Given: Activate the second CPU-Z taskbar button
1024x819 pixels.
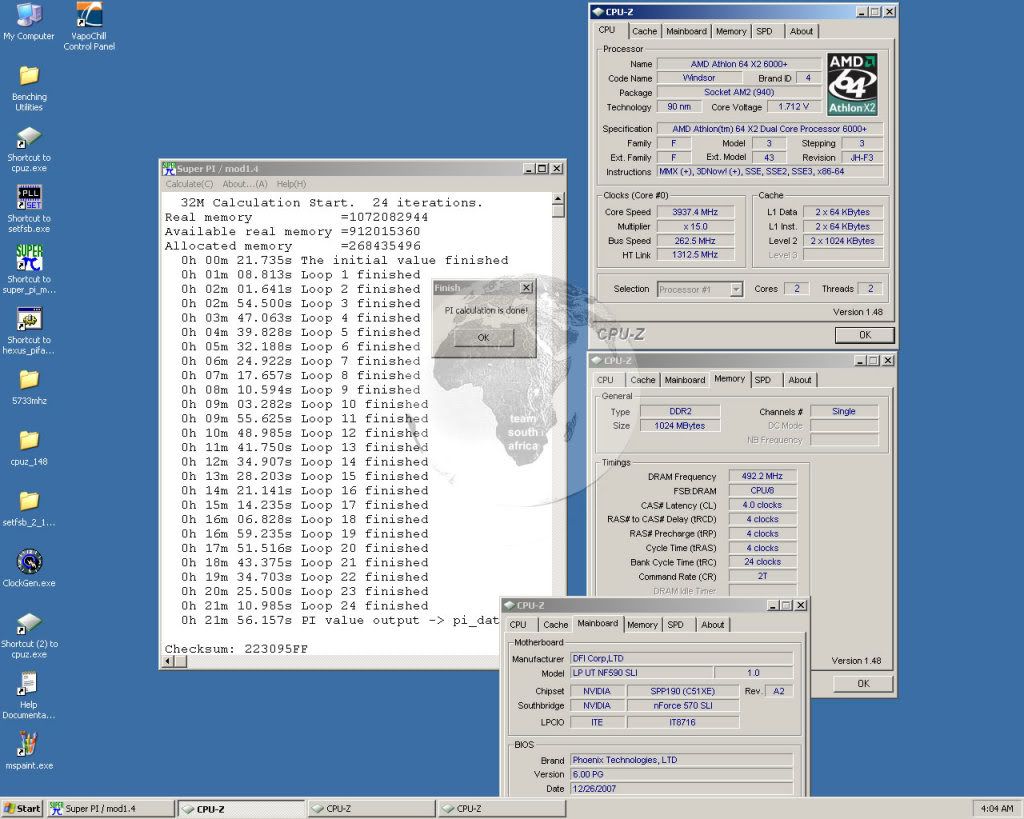Looking at the screenshot, I should point(371,809).
